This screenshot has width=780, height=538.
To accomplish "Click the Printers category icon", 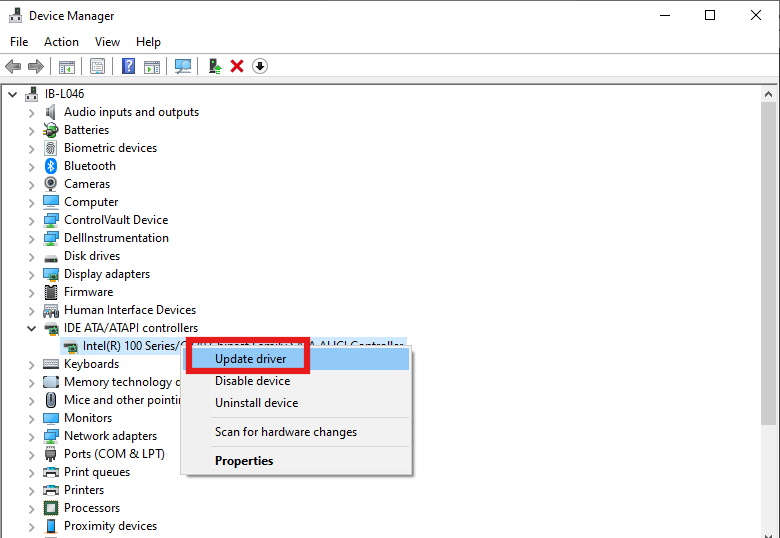I will tap(51, 490).
